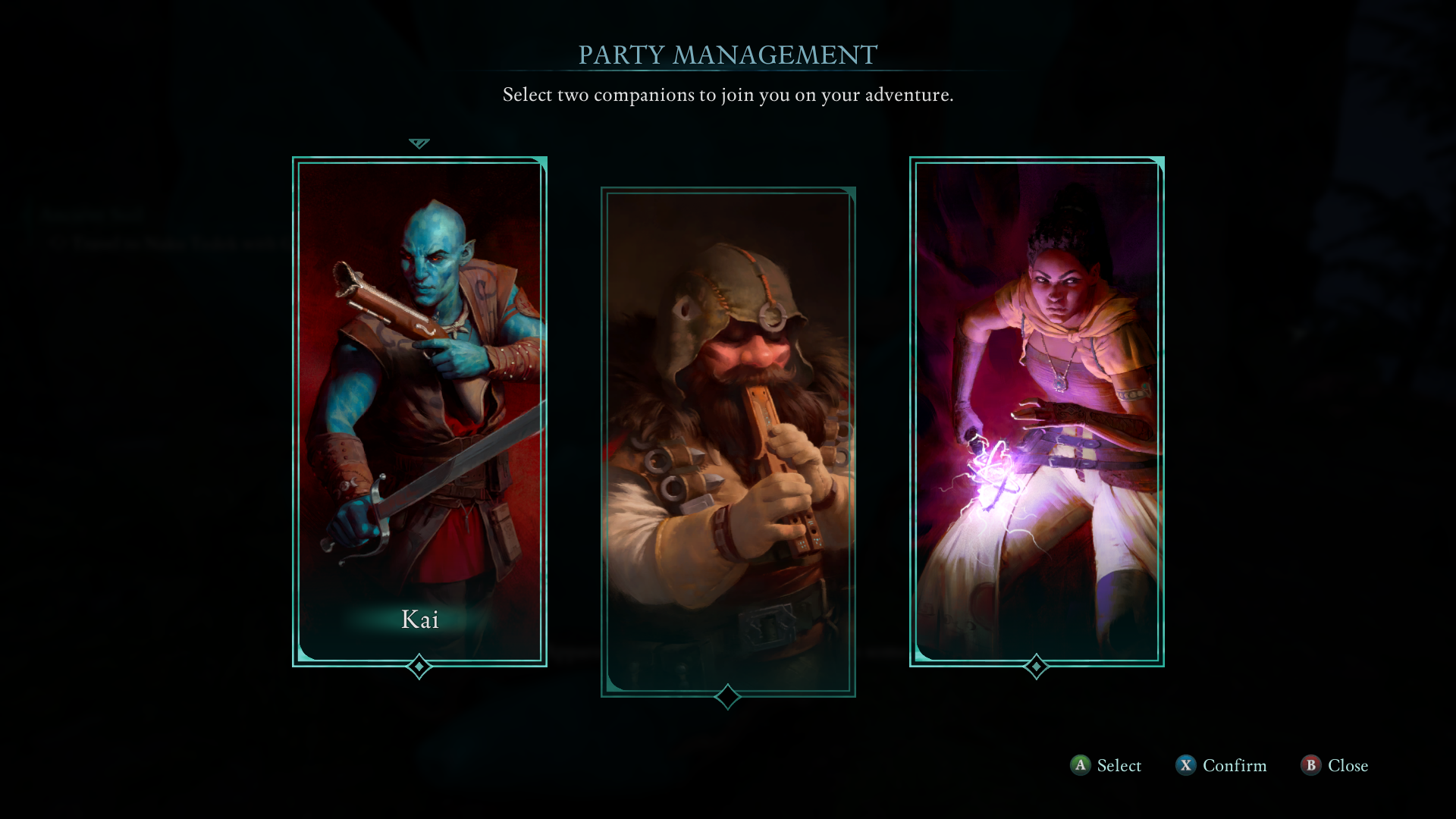Click the corner ornament on Kai's card frame
The width and height of the screenshot is (1456, 819).
[539, 164]
